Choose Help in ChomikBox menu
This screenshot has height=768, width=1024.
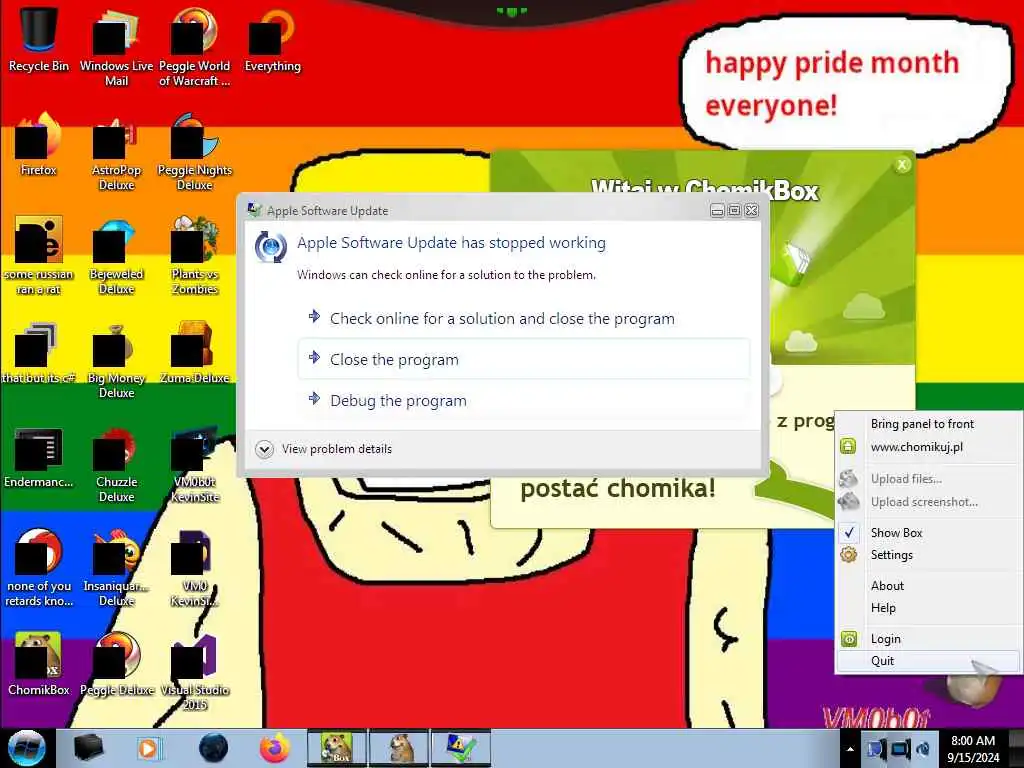[x=928, y=608]
